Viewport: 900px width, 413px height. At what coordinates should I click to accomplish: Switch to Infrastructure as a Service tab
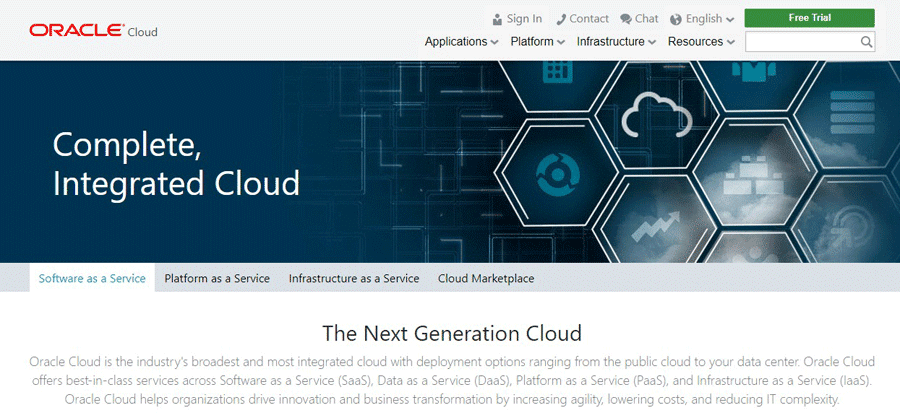[354, 278]
